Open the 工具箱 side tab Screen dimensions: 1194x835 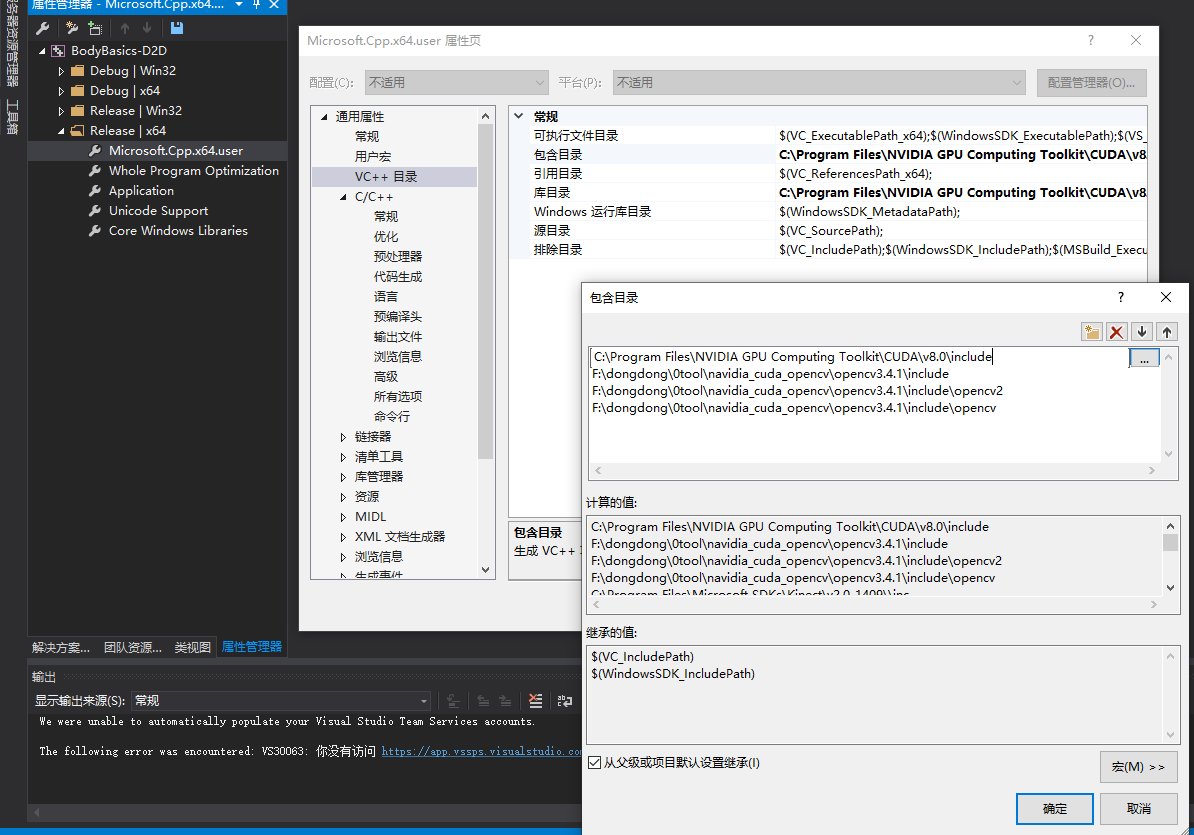(x=12, y=116)
